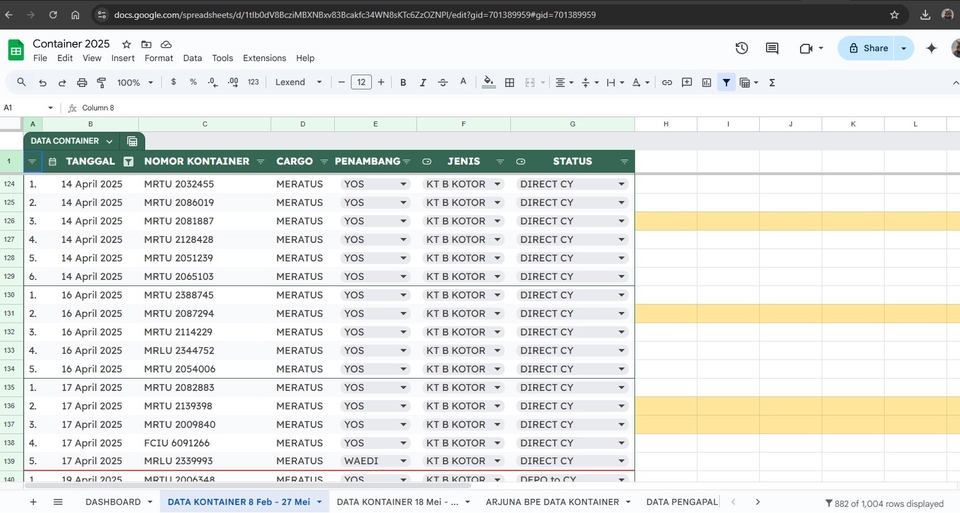
Task: Add new sheet plus button
Action: click(33, 502)
